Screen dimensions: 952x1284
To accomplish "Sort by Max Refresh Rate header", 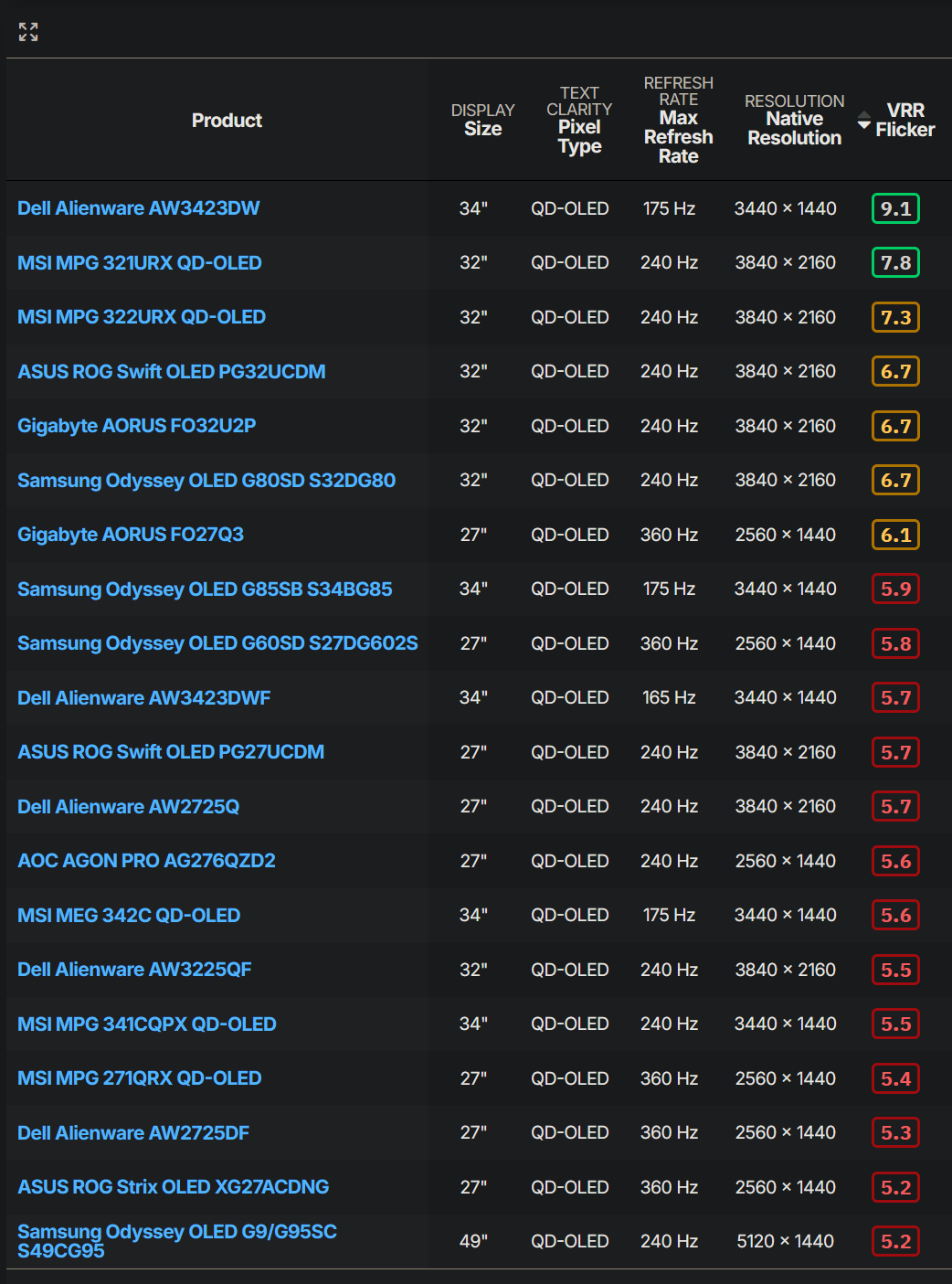I will pos(678,120).
